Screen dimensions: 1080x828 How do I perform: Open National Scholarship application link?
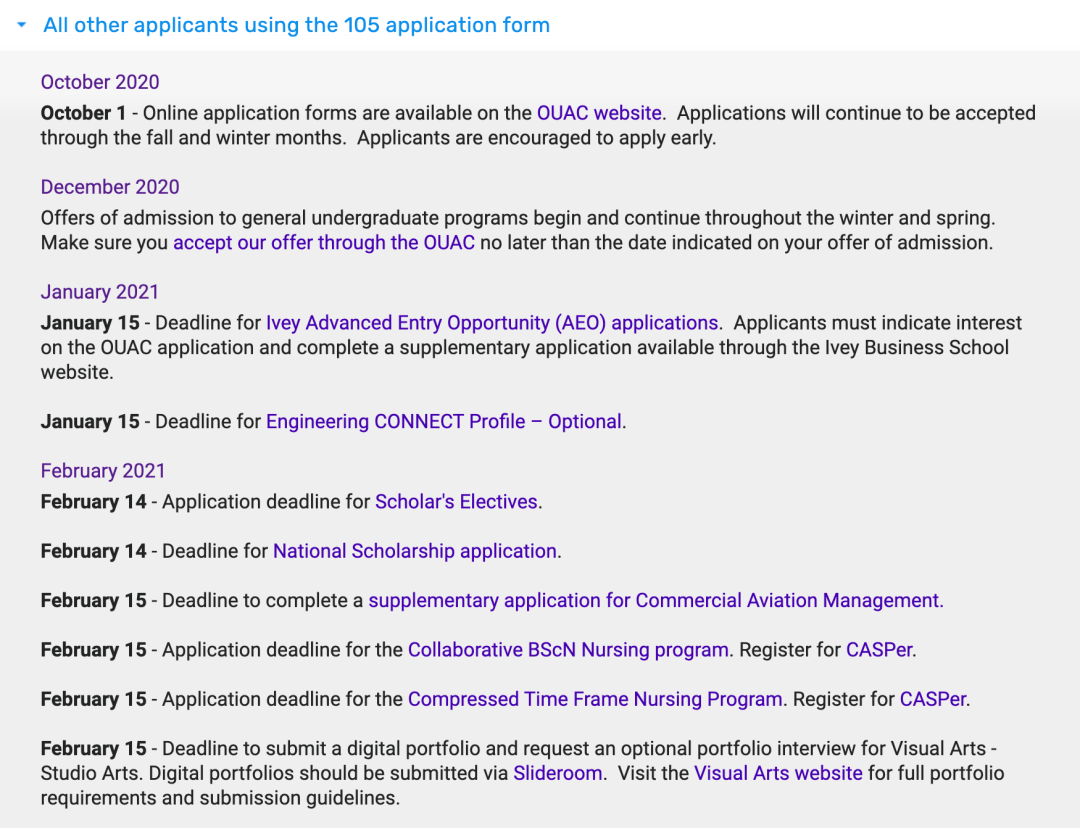(x=415, y=551)
